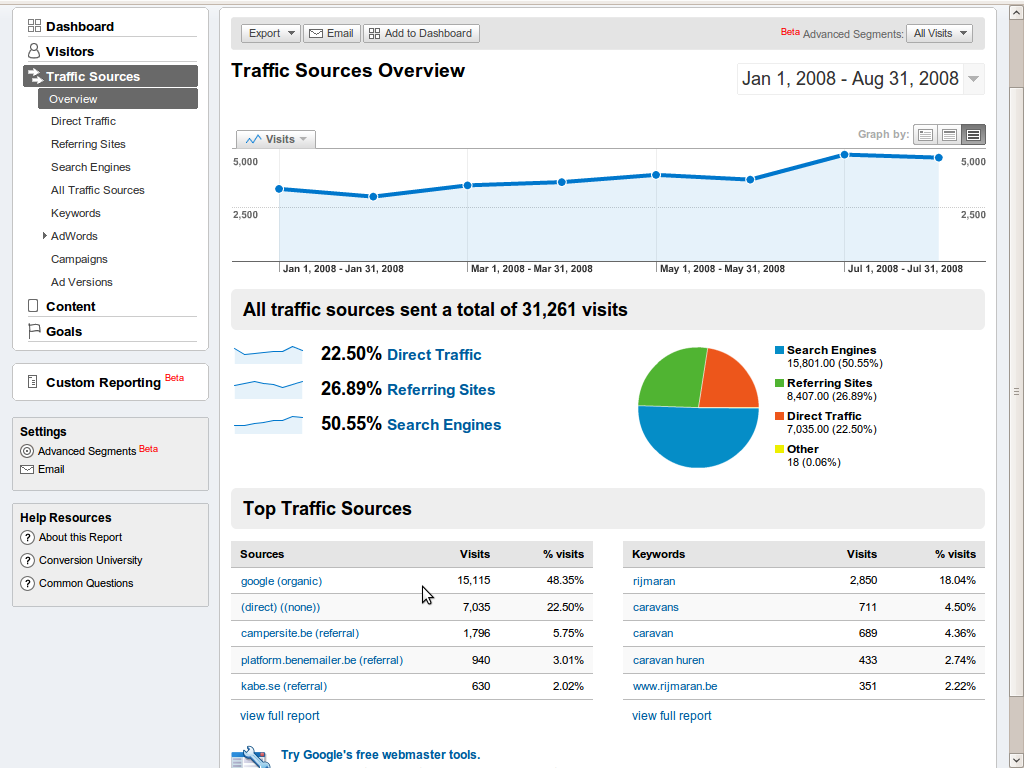
Task: Open the Export dropdown
Action: coord(271,33)
